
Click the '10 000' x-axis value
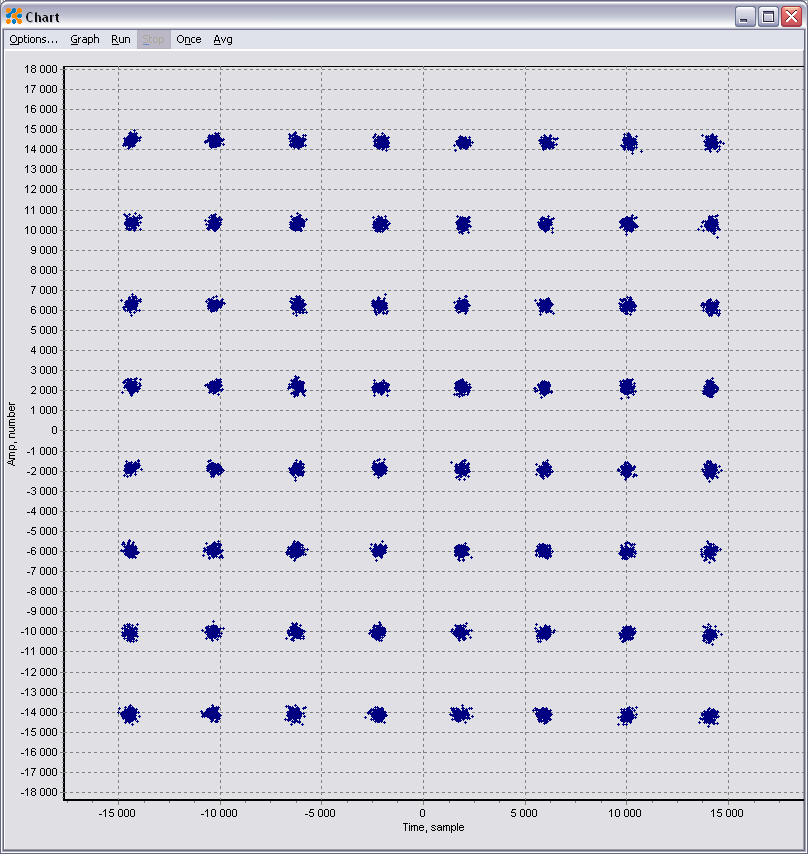[625, 813]
